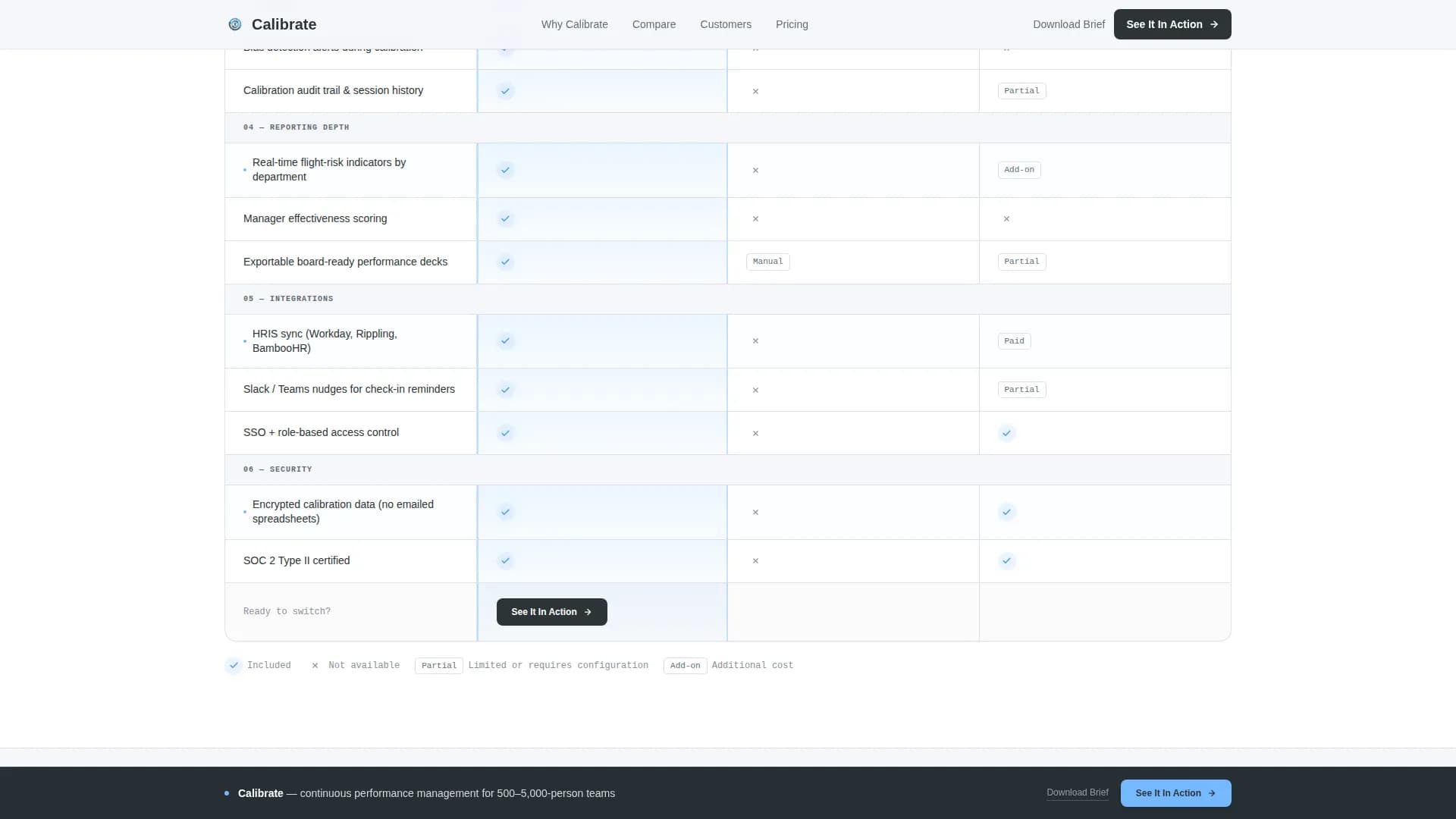Click 'Real-time flight-risk indicators by department' label
The height and width of the screenshot is (819, 1456).
pyautogui.click(x=329, y=170)
